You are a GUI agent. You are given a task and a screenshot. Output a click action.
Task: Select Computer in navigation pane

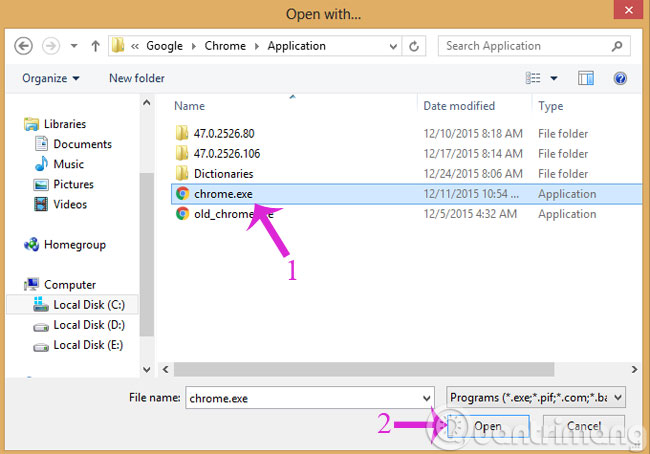[70, 285]
